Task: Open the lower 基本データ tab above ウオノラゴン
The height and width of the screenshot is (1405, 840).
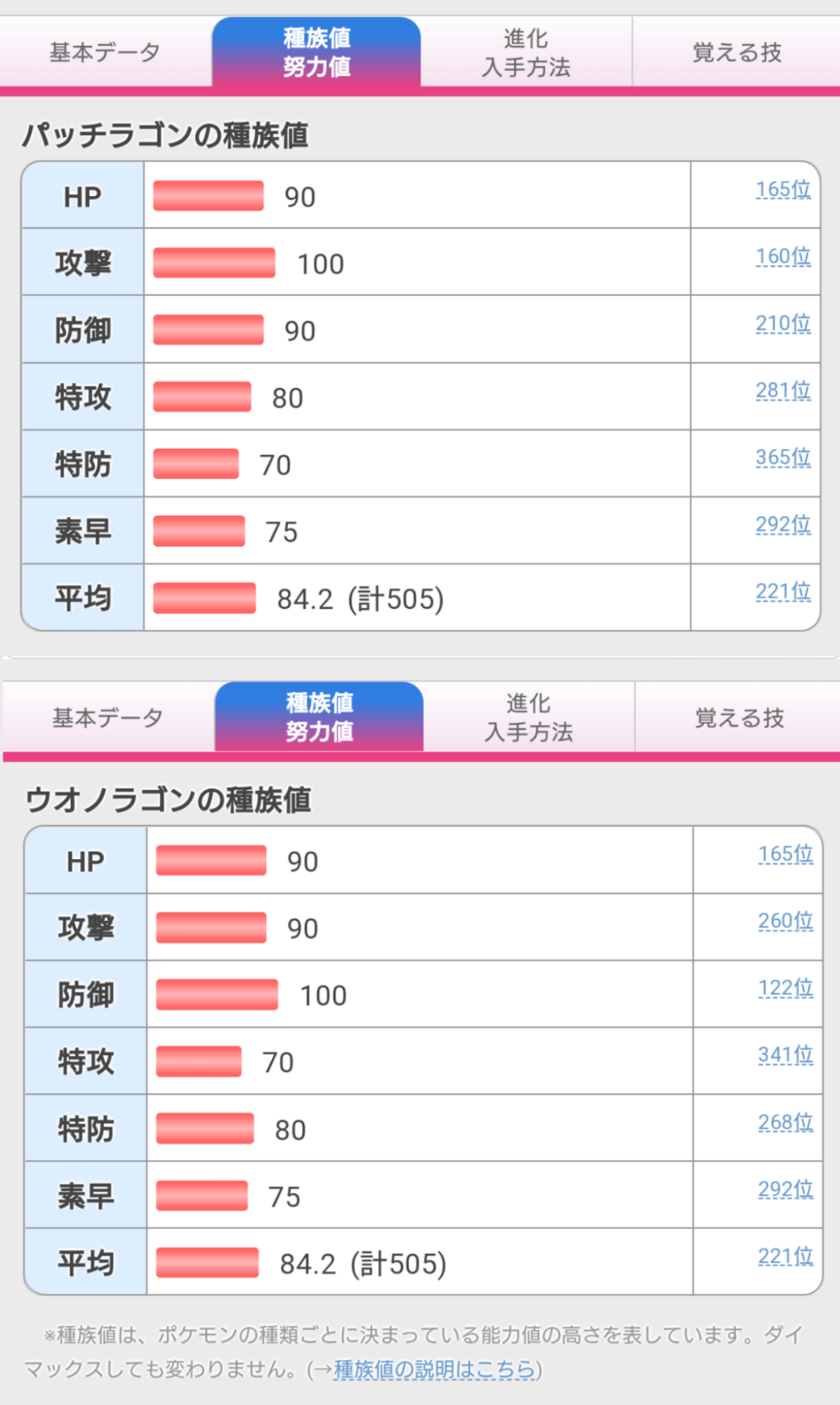Action: click(x=108, y=717)
